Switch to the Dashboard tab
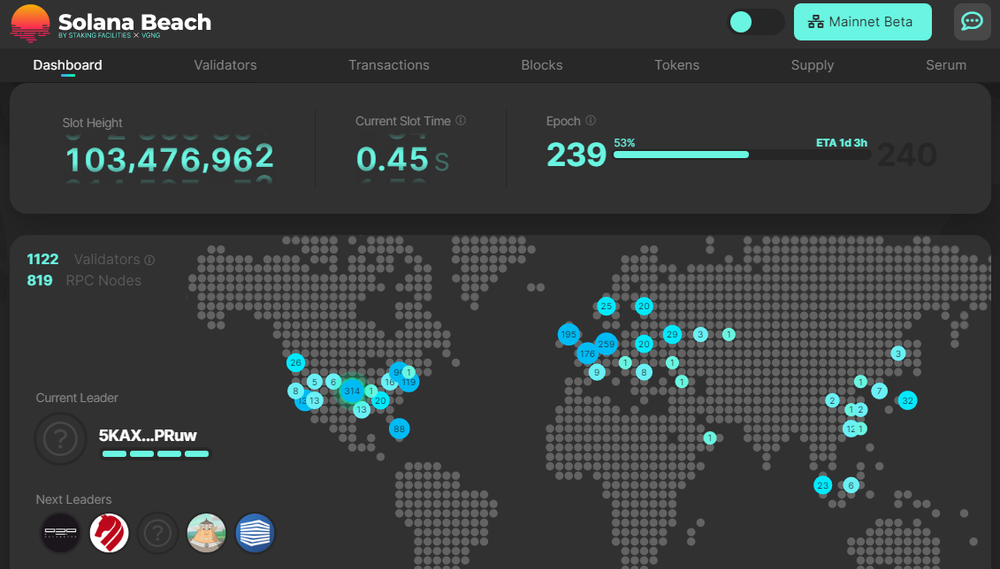Viewport: 1000px width, 569px height. 68,65
